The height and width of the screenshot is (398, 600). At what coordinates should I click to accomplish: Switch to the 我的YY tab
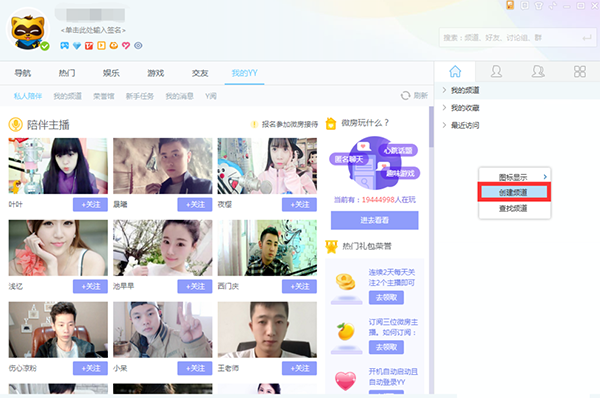click(245, 73)
